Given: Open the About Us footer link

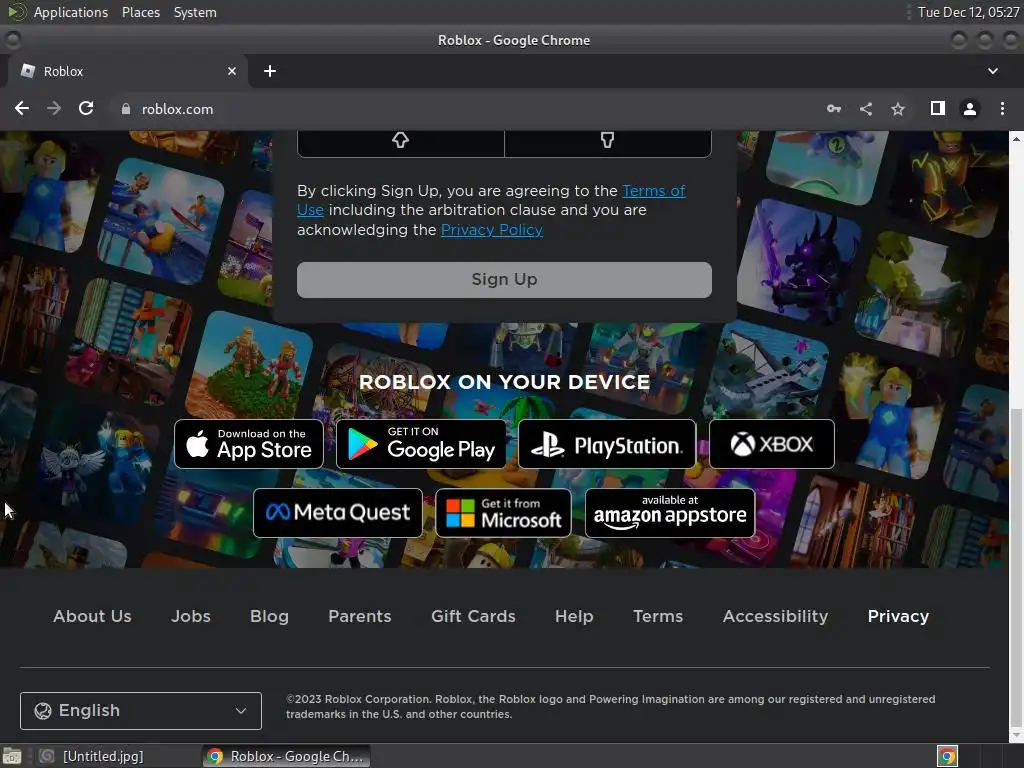Looking at the screenshot, I should pyautogui.click(x=92, y=616).
